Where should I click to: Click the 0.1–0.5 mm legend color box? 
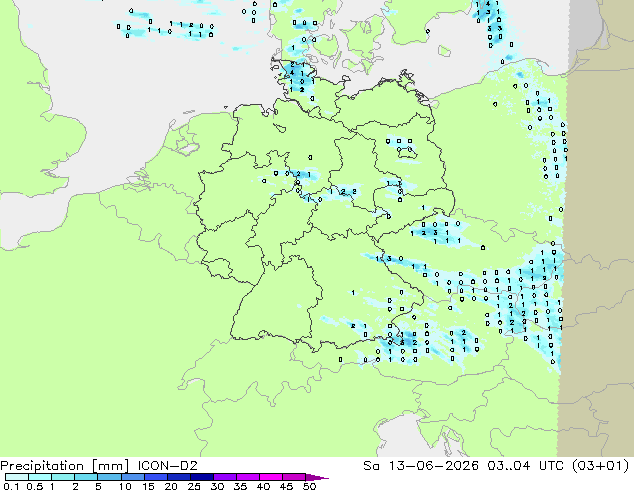pos(17,477)
